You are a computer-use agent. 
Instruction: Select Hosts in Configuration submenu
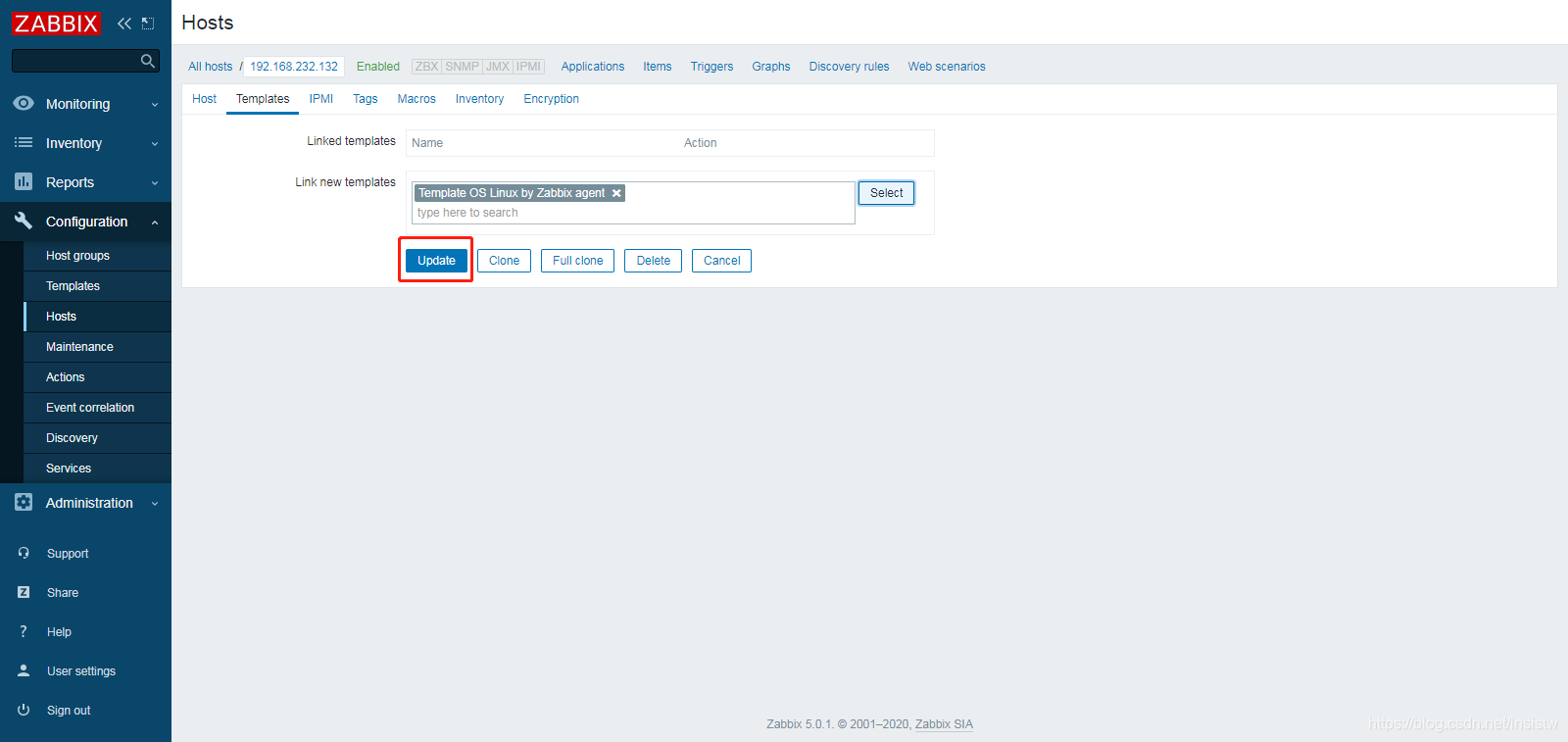click(x=97, y=317)
